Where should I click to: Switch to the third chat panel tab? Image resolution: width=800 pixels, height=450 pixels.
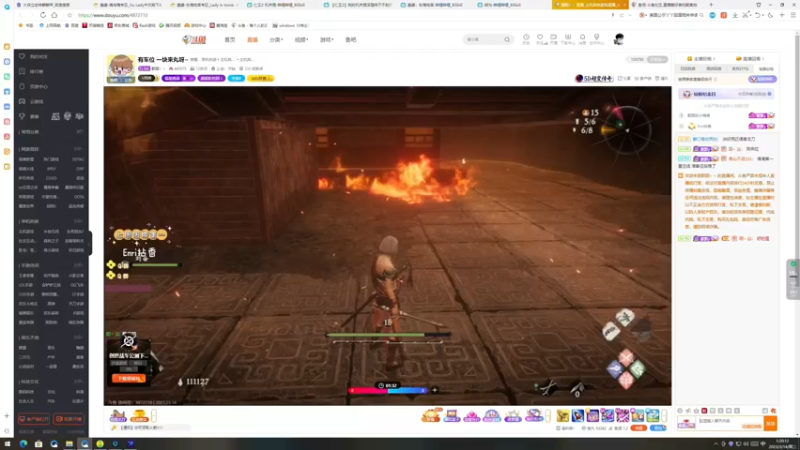coord(740,68)
